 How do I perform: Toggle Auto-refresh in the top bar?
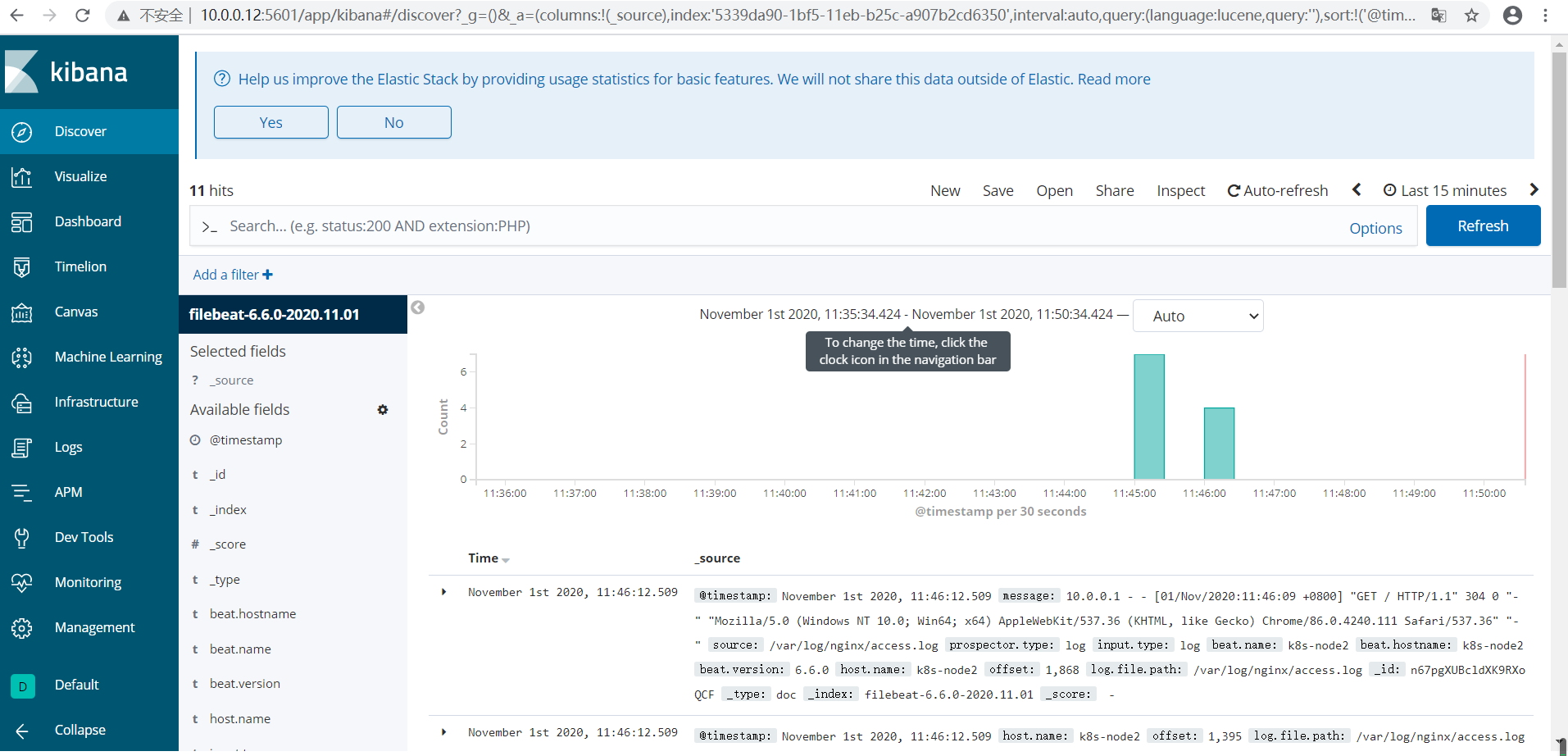click(1277, 191)
